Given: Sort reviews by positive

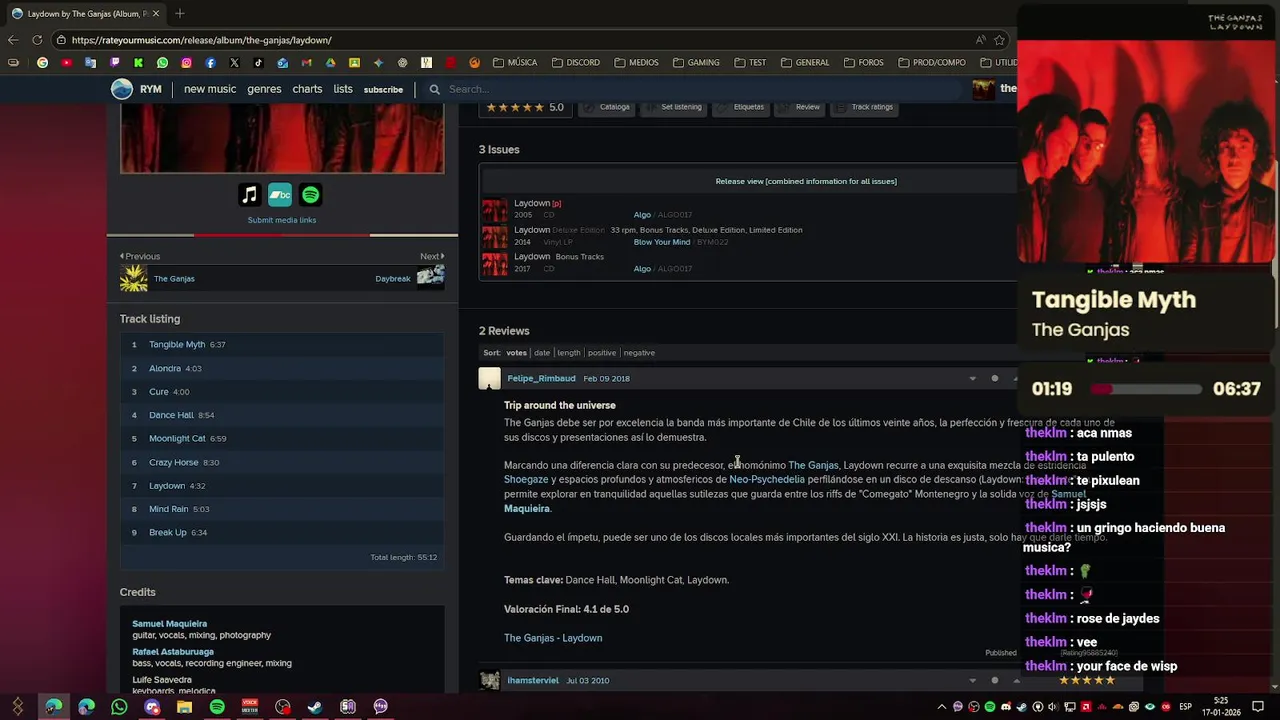Looking at the screenshot, I should coord(602,353).
